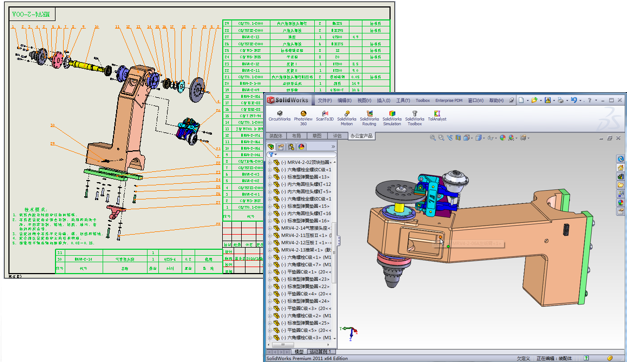Activate the ScanTo3D add-in
The height and width of the screenshot is (362, 628).
tap(325, 116)
